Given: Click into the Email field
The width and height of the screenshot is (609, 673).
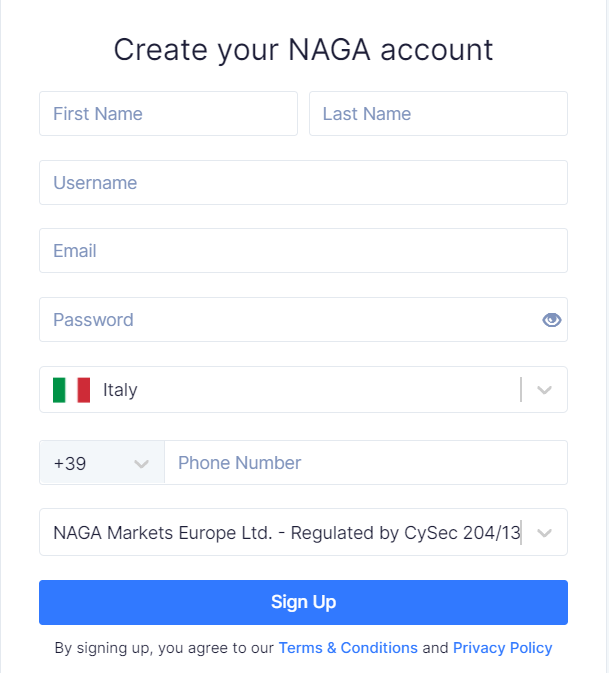Looking at the screenshot, I should [303, 251].
